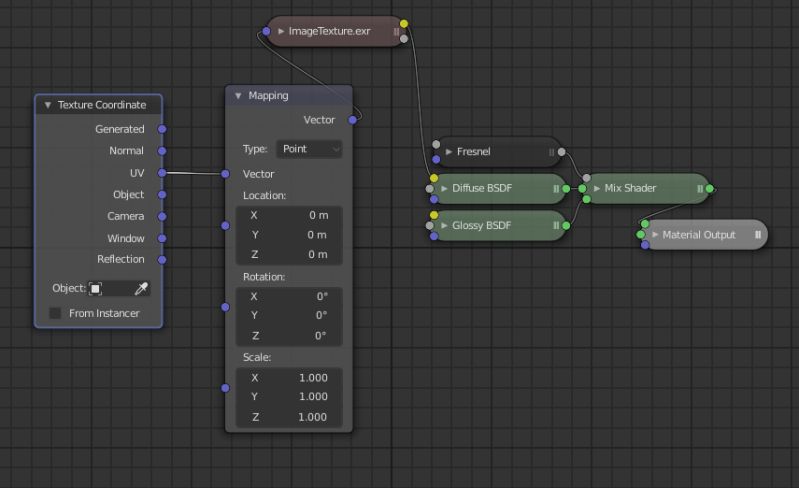The height and width of the screenshot is (488, 799).
Task: Click the Scale Y field
Action: 289,397
